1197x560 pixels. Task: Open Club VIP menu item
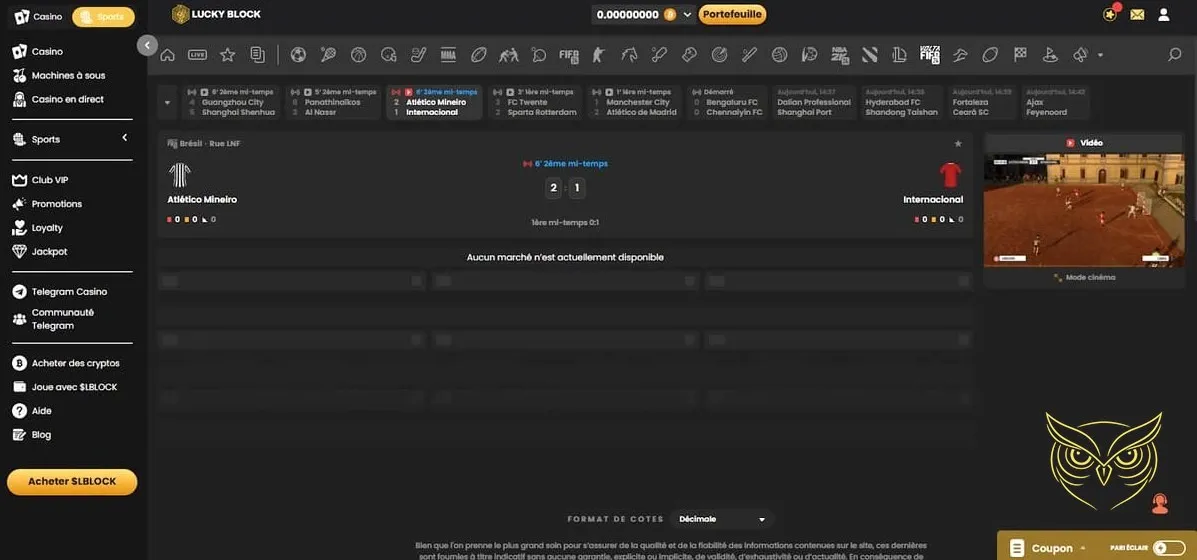pyautogui.click(x=40, y=180)
